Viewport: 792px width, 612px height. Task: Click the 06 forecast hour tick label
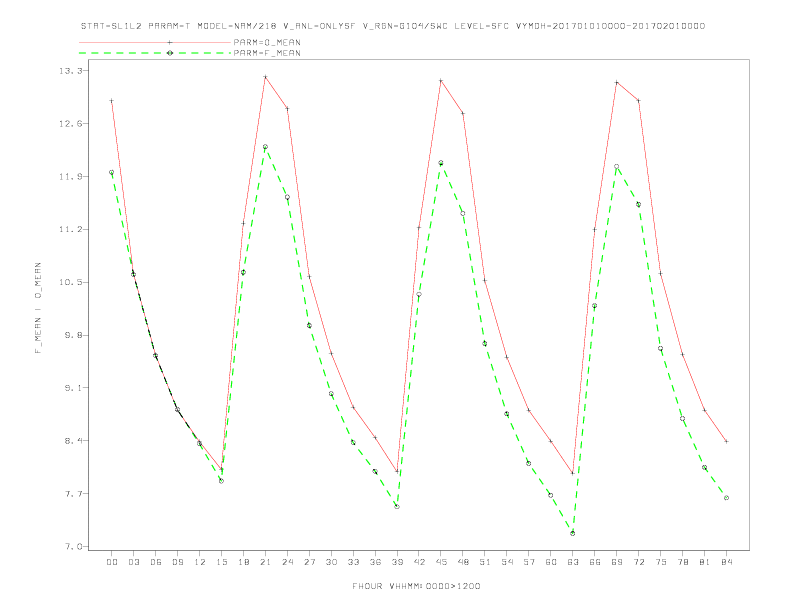pos(156,562)
